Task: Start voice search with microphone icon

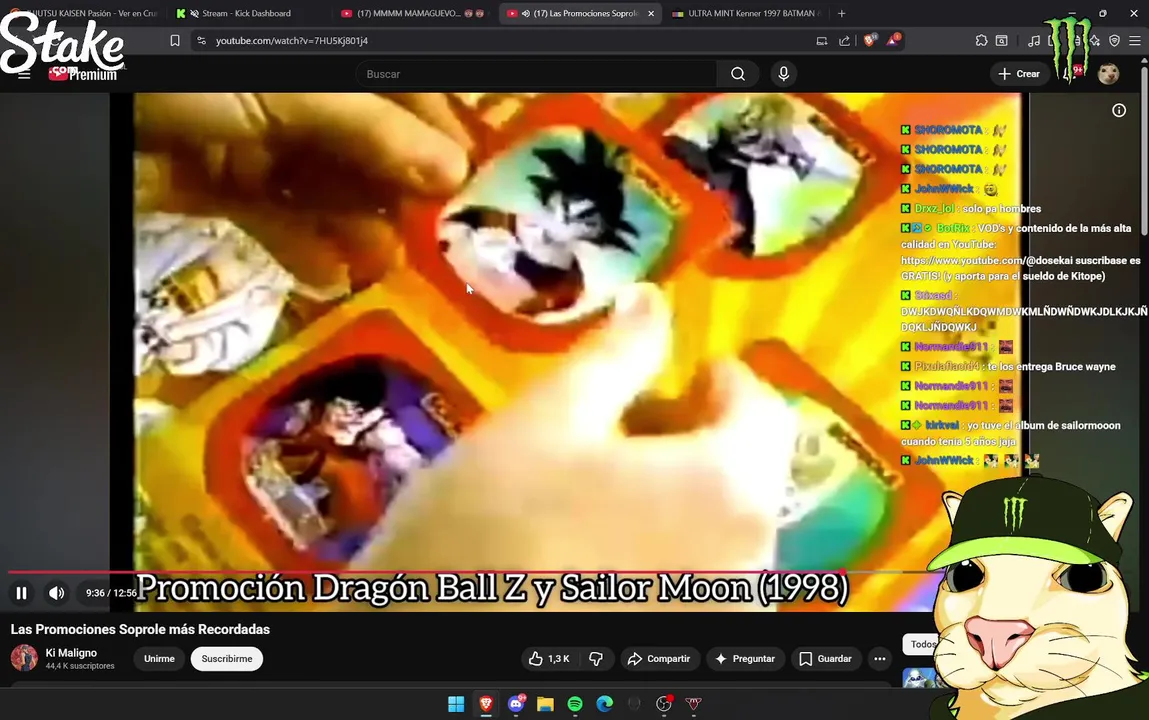Action: pyautogui.click(x=783, y=74)
